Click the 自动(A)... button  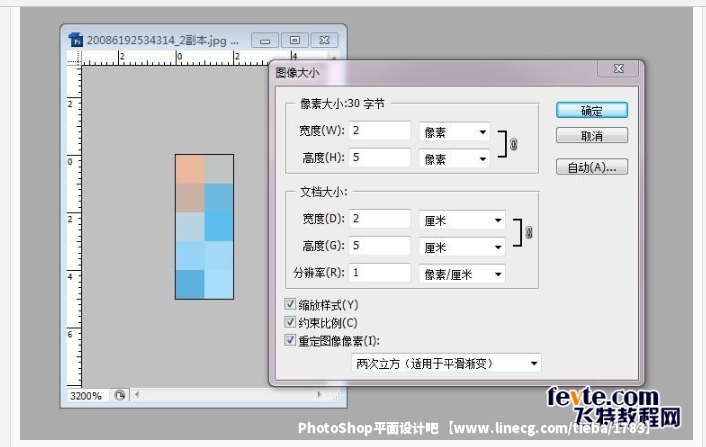(x=592, y=167)
